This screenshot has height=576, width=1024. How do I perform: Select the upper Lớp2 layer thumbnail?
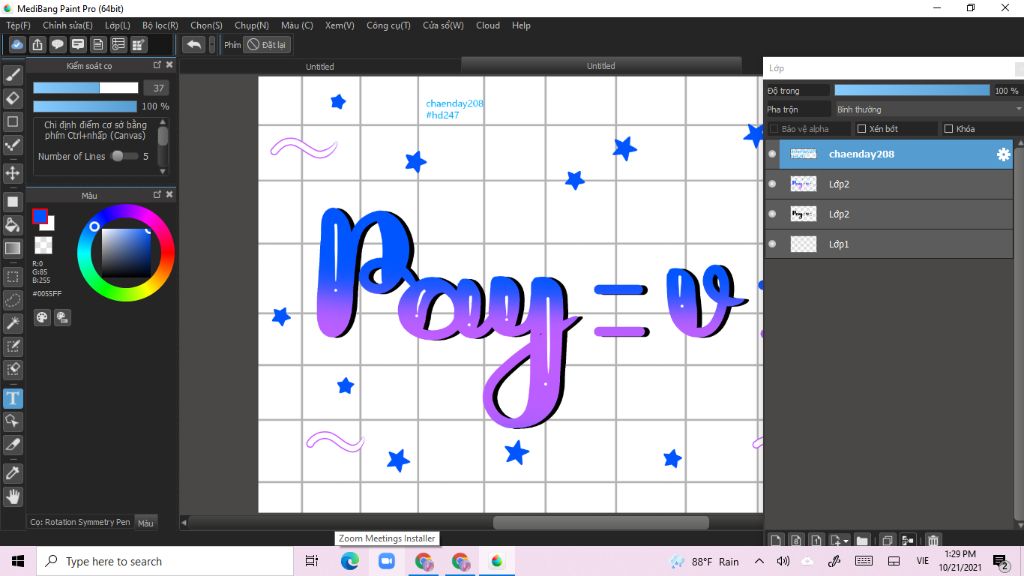coord(803,184)
